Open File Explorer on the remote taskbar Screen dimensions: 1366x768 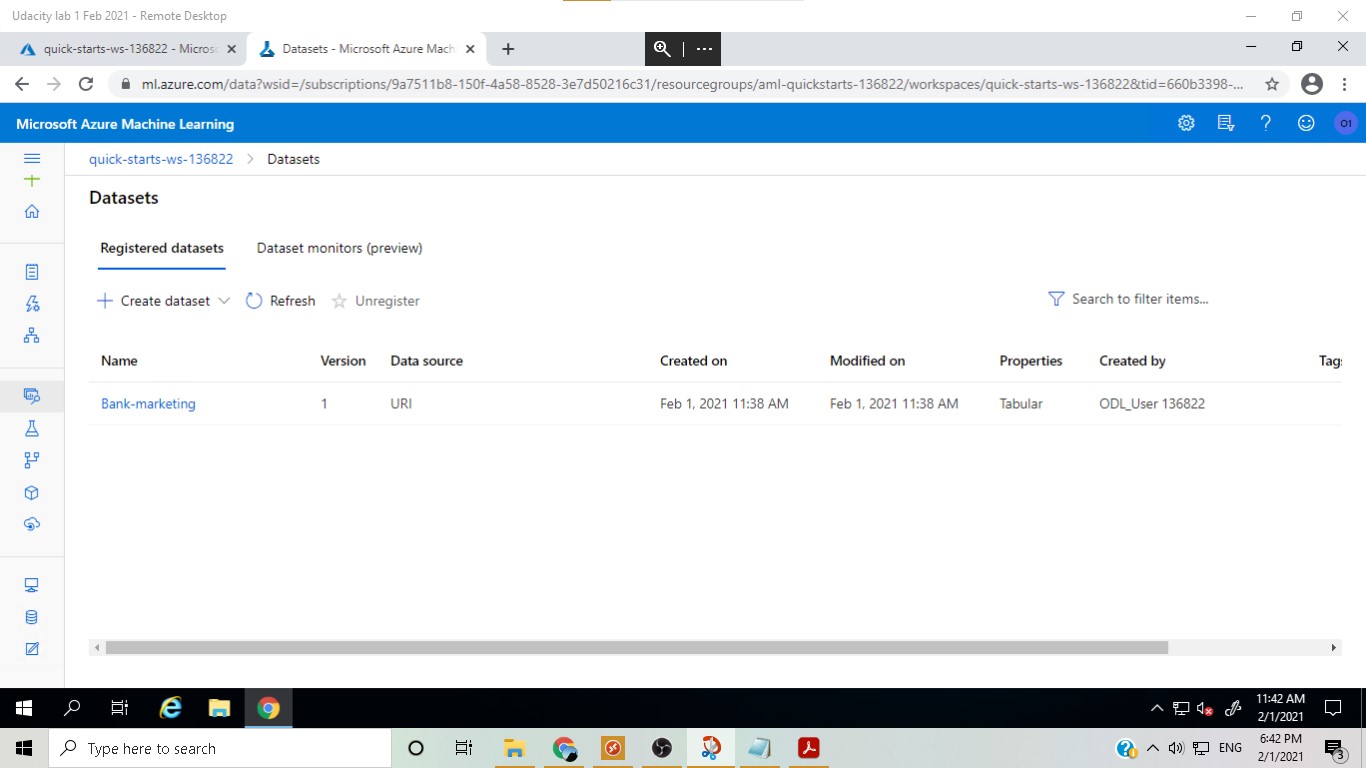click(219, 708)
